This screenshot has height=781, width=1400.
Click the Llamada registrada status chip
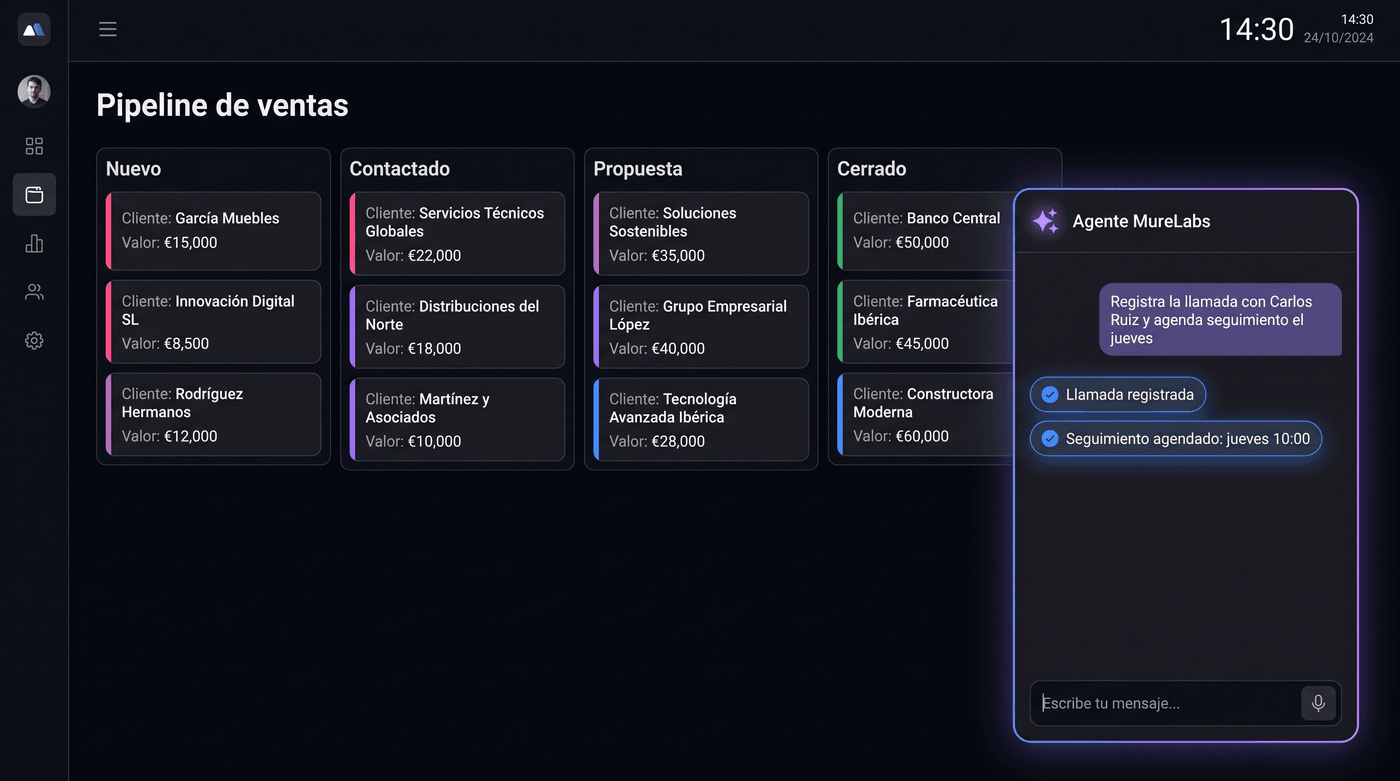click(1118, 395)
